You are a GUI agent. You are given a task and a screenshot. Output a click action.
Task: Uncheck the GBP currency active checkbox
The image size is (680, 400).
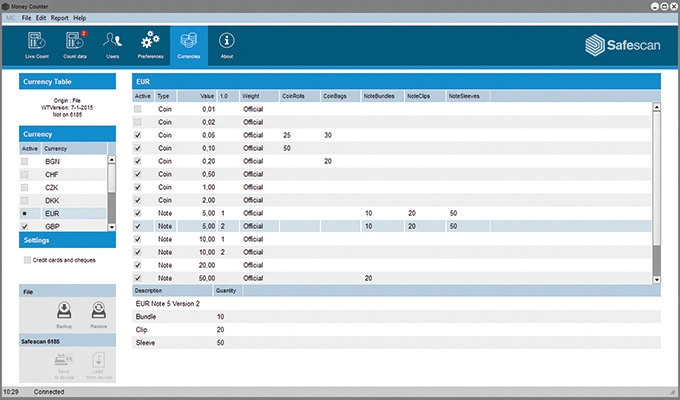coord(26,227)
